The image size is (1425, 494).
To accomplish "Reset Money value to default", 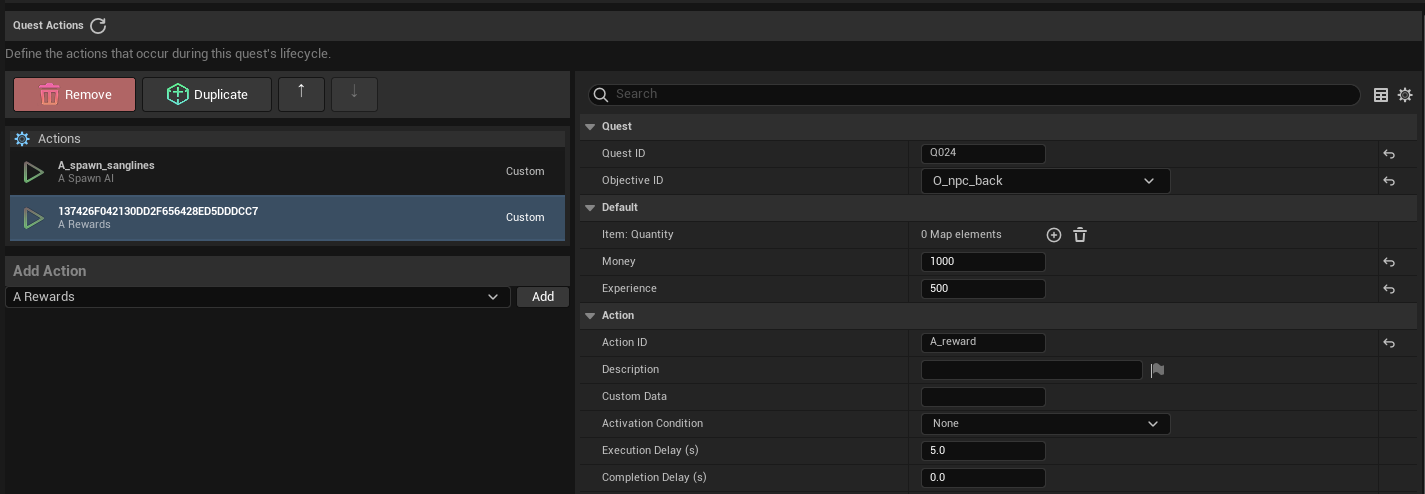I will tap(1389, 262).
